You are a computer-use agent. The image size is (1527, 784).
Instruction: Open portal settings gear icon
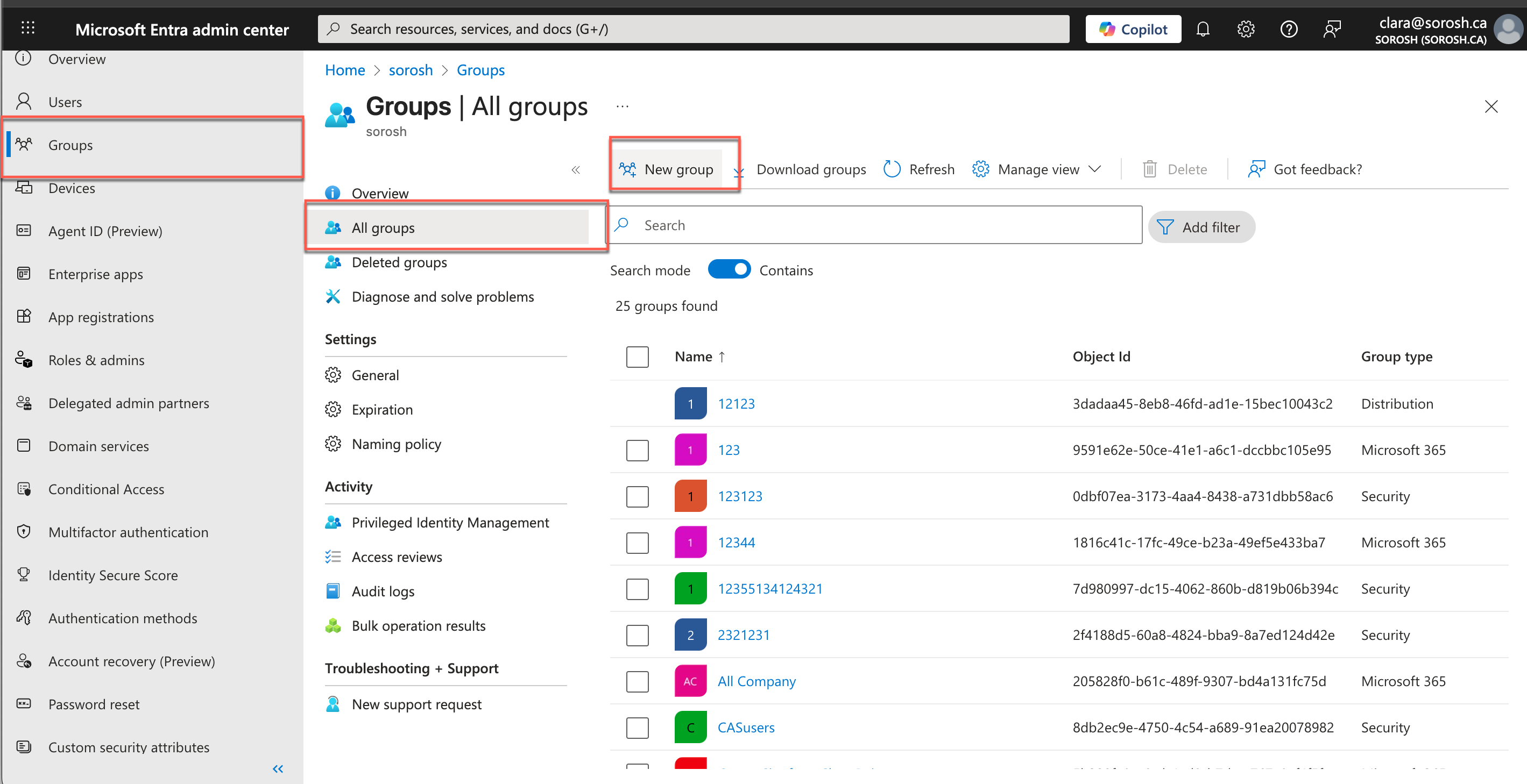coord(1246,29)
